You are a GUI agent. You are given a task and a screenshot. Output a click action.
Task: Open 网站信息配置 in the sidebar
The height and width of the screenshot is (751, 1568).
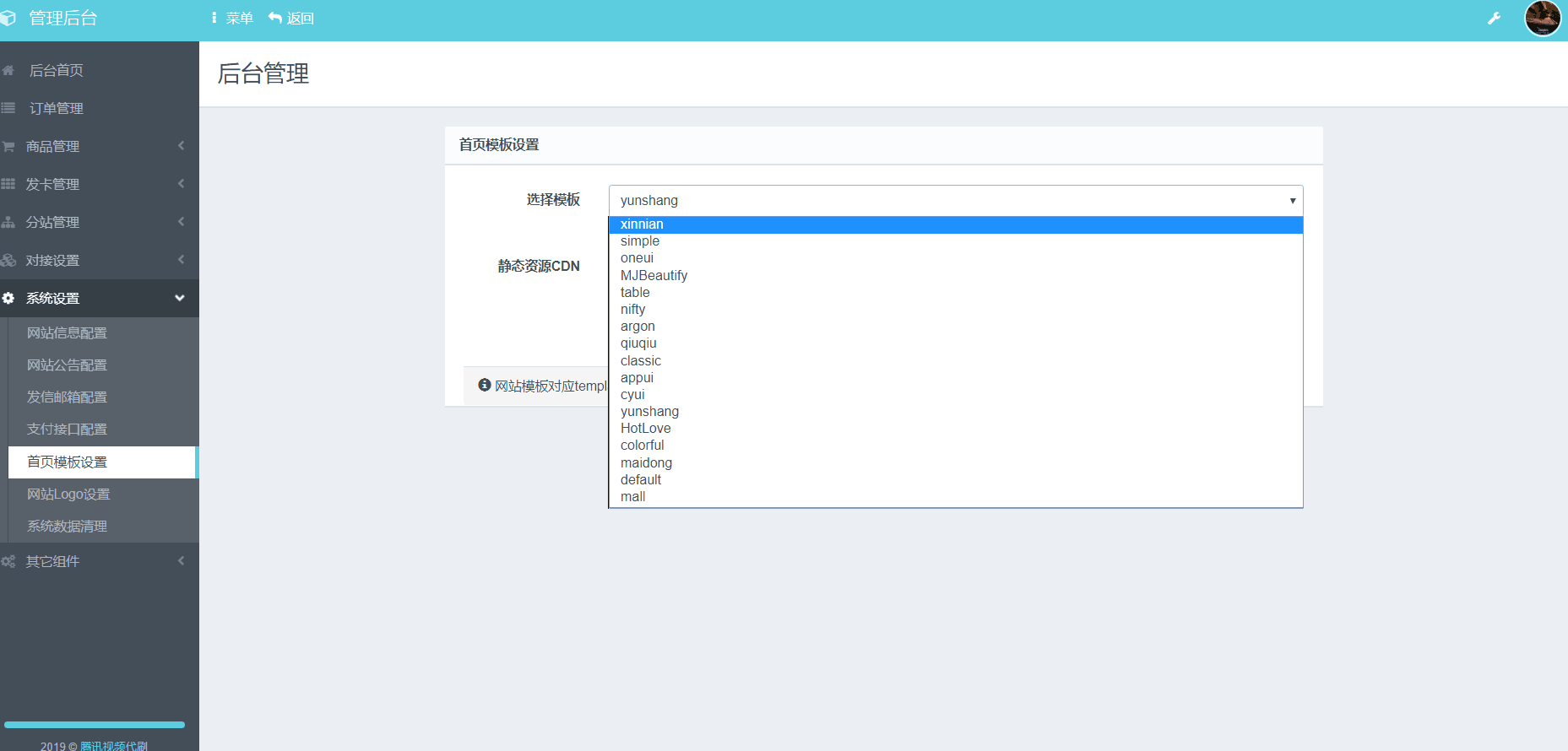coord(68,333)
